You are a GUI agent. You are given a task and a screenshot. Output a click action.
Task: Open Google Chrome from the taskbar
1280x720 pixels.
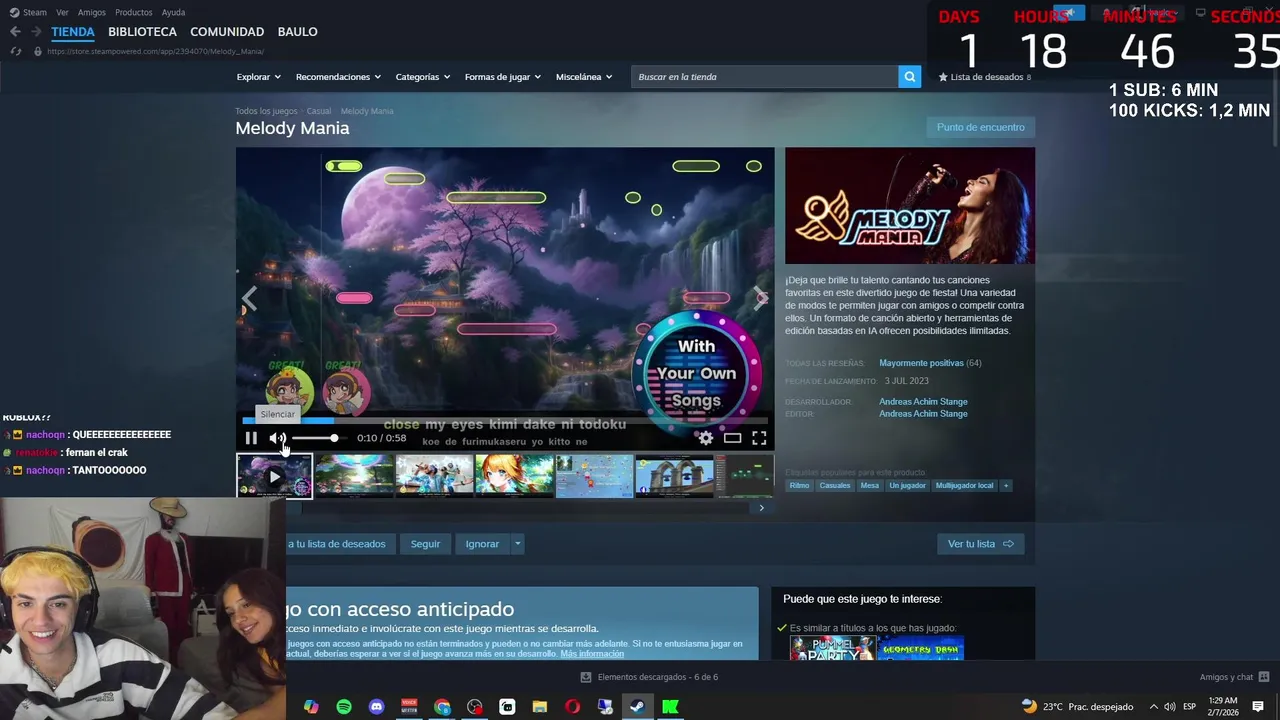tap(442, 707)
